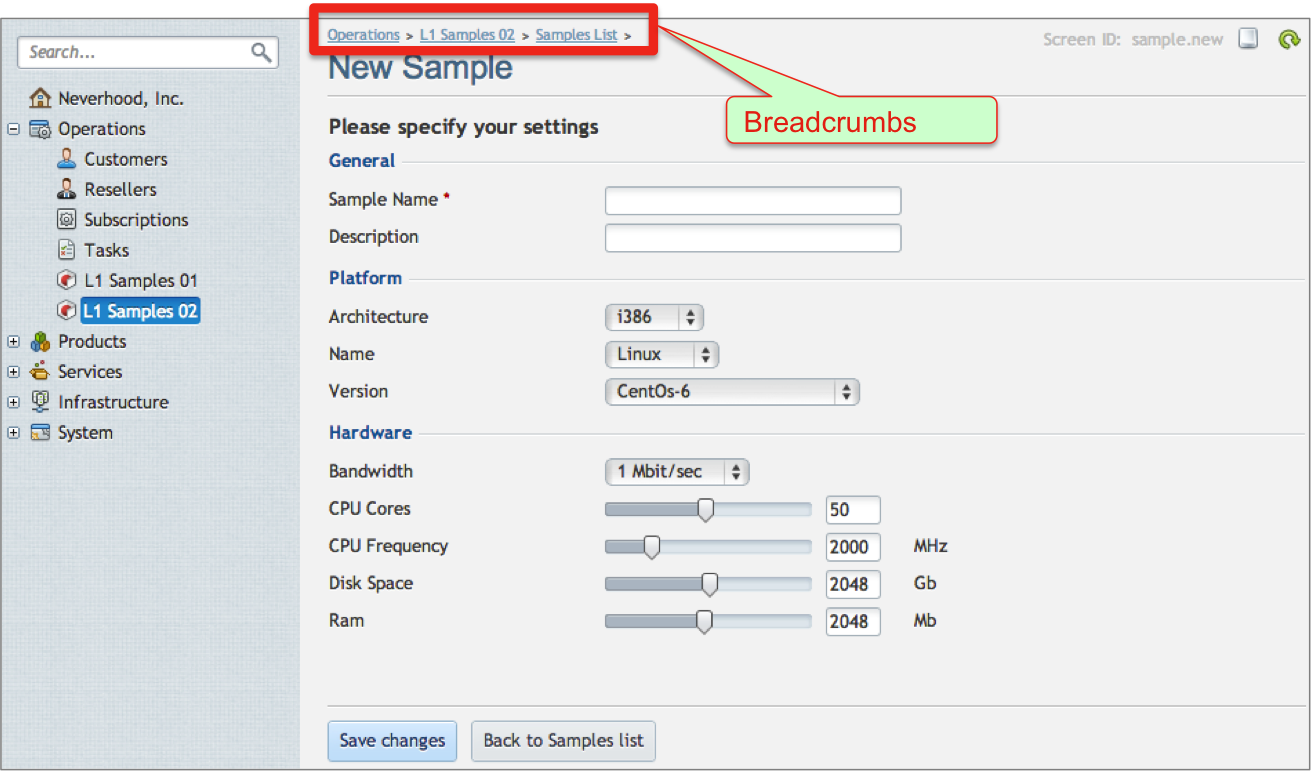
Task: Expand the Products tree node
Action: 13,342
